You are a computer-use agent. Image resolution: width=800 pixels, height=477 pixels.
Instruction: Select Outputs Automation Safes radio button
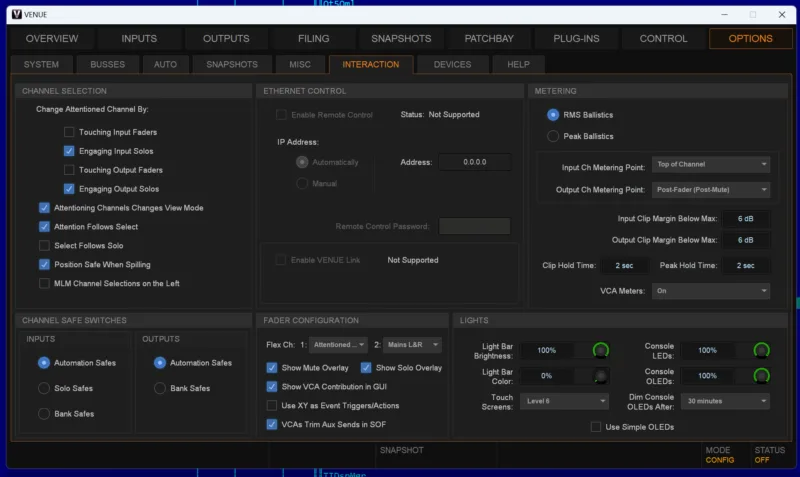coord(160,363)
